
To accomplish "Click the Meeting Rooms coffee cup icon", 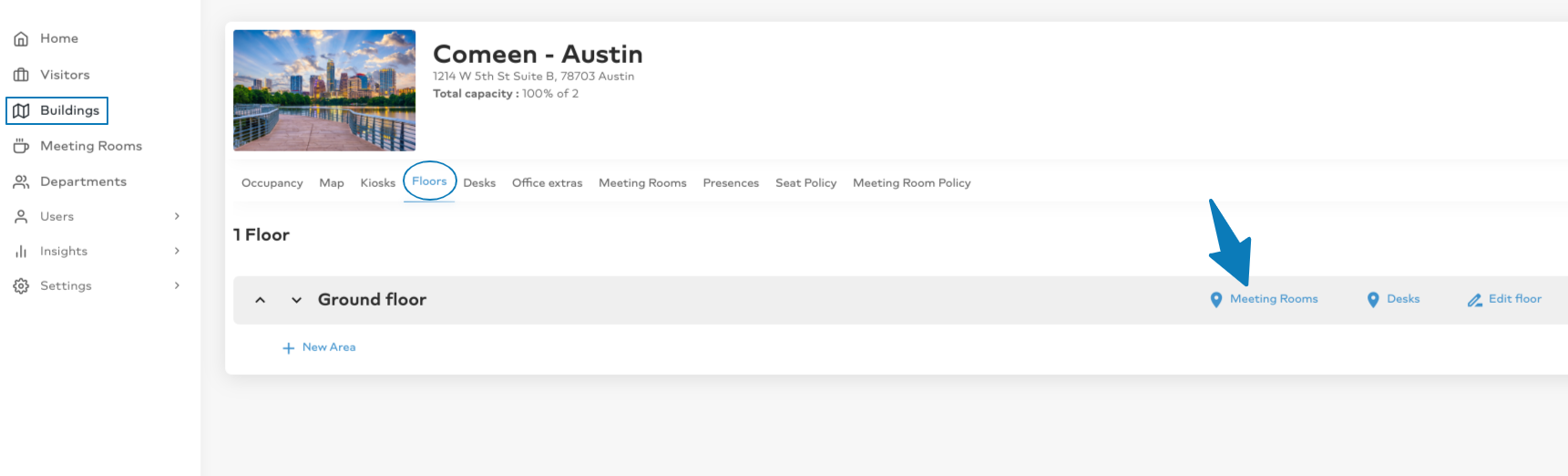I will [x=21, y=146].
